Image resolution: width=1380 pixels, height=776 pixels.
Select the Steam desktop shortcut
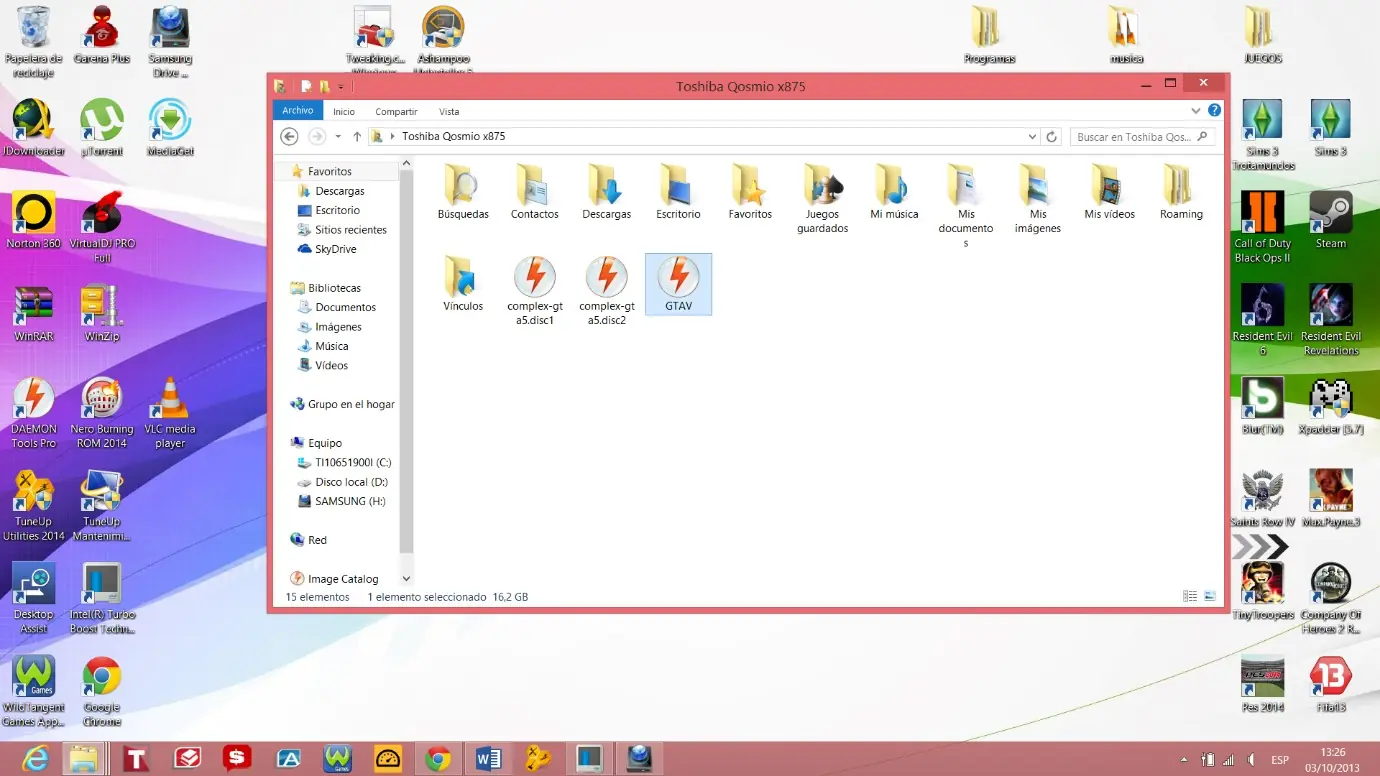click(1331, 220)
